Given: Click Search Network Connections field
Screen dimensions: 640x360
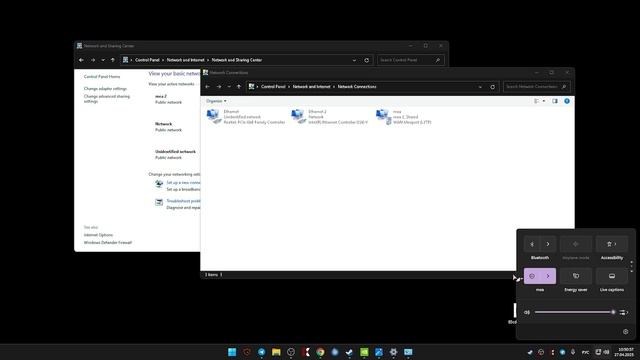Looking at the screenshot, I should (x=536, y=87).
